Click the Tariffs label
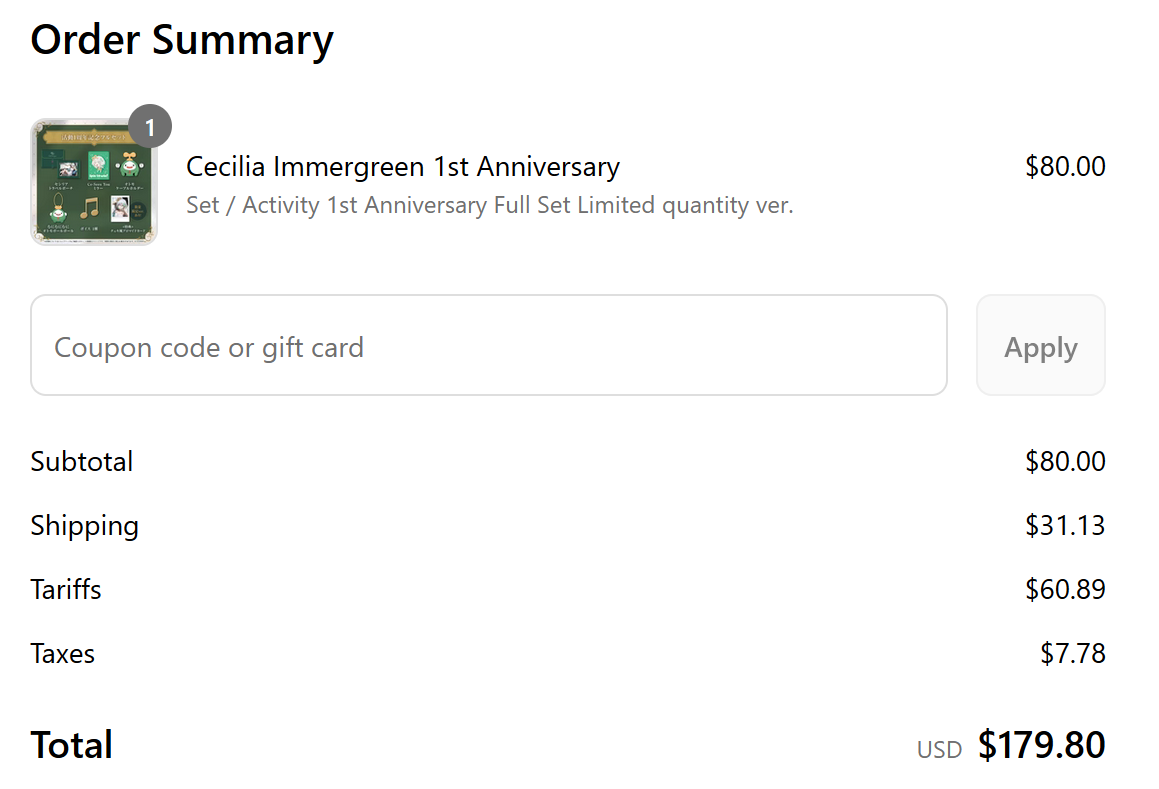 (66, 589)
